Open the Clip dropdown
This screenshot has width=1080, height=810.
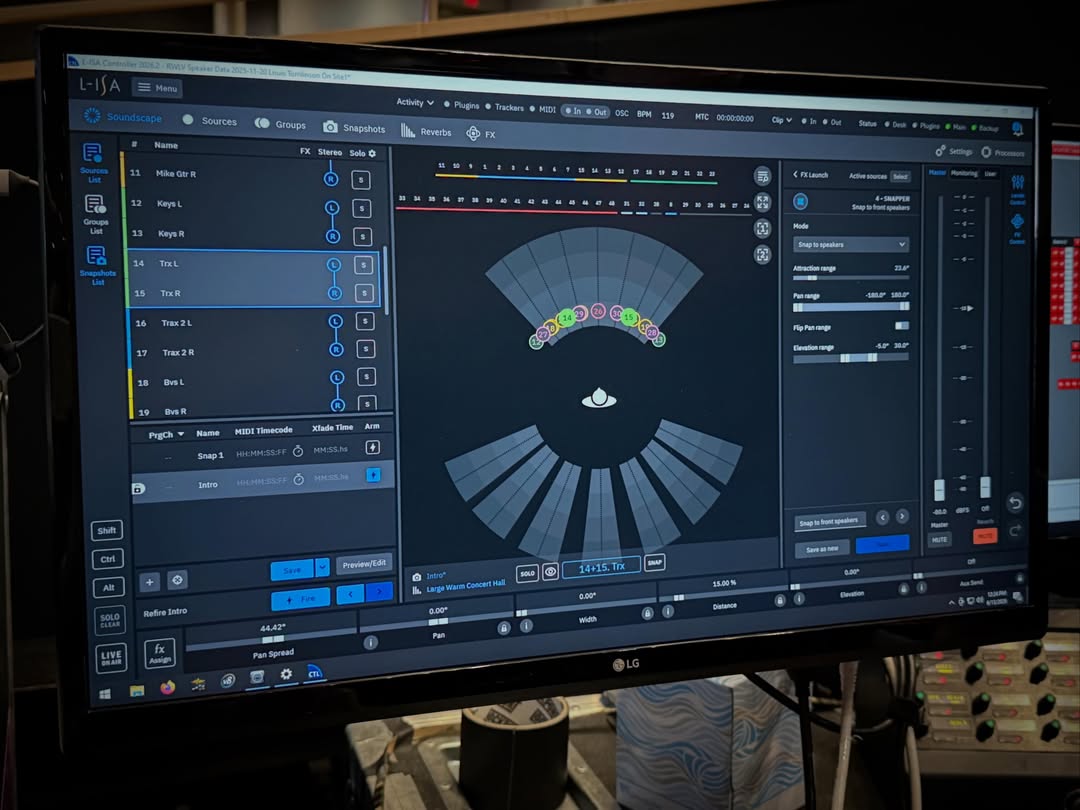click(x=781, y=120)
